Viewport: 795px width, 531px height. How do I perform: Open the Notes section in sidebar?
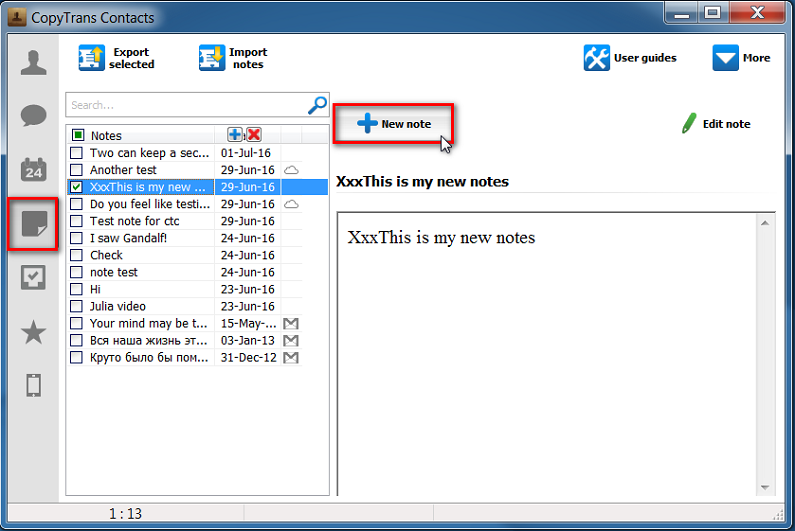click(33, 224)
